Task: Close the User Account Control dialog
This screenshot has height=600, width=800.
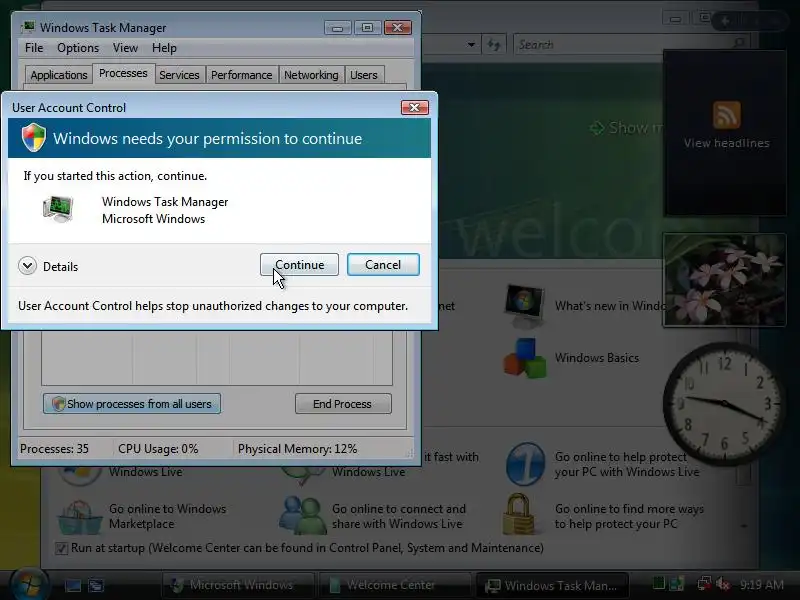Action: (x=414, y=108)
